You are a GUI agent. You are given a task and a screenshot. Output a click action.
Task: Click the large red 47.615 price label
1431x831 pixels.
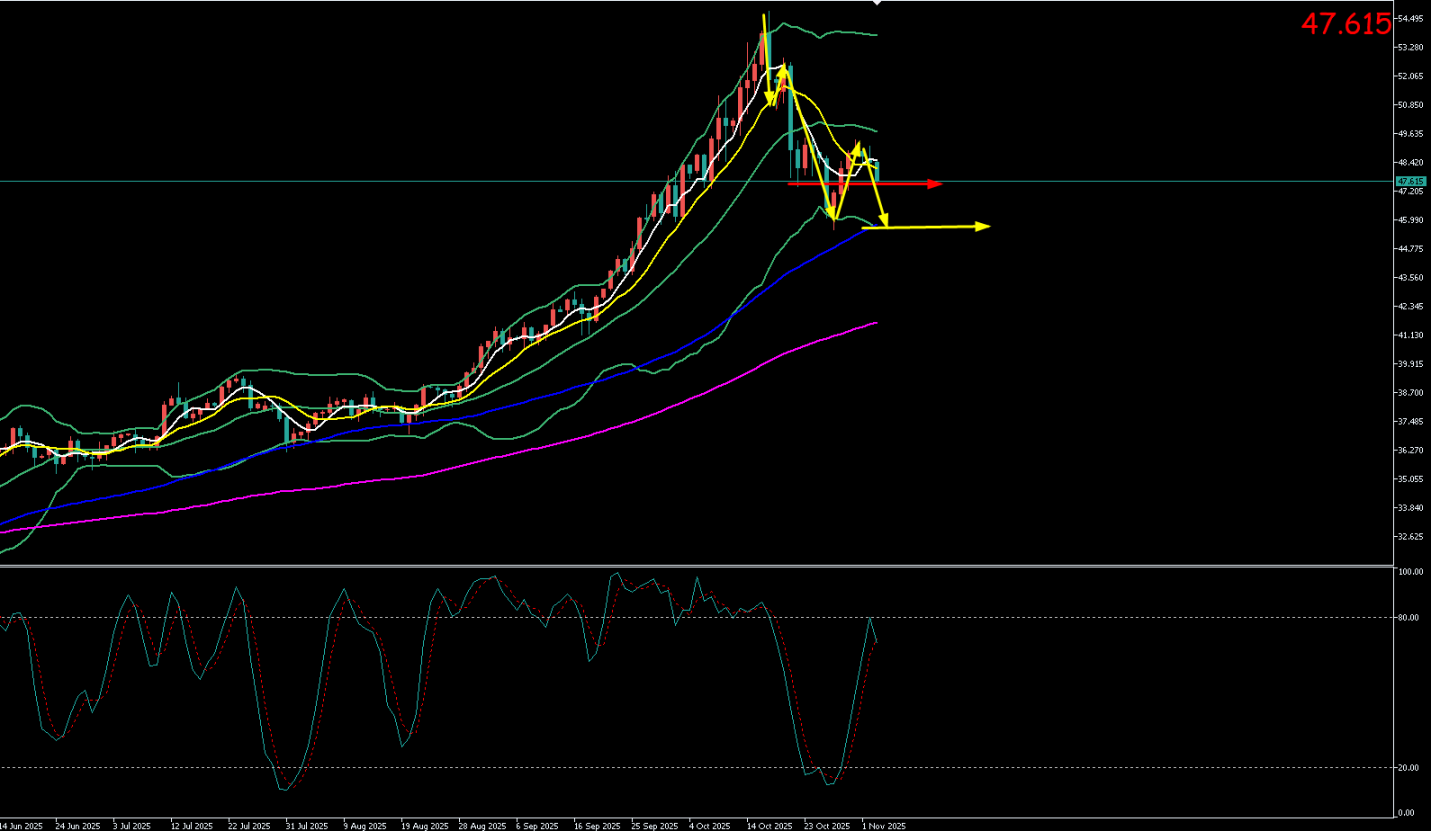coord(1345,24)
